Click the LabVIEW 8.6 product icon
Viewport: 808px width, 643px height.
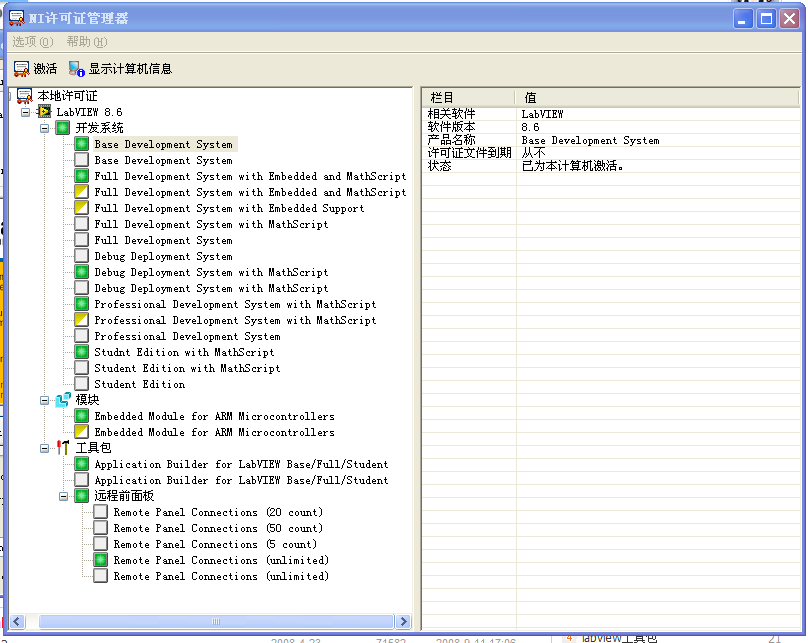(x=44, y=112)
